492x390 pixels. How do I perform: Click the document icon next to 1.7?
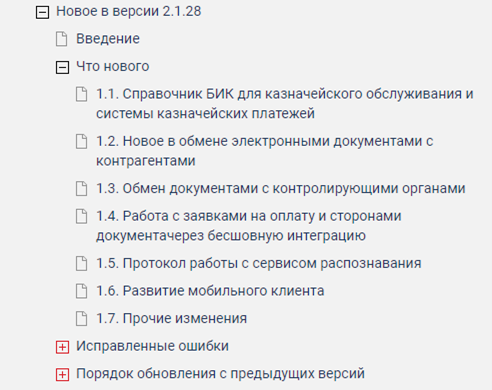point(81,319)
